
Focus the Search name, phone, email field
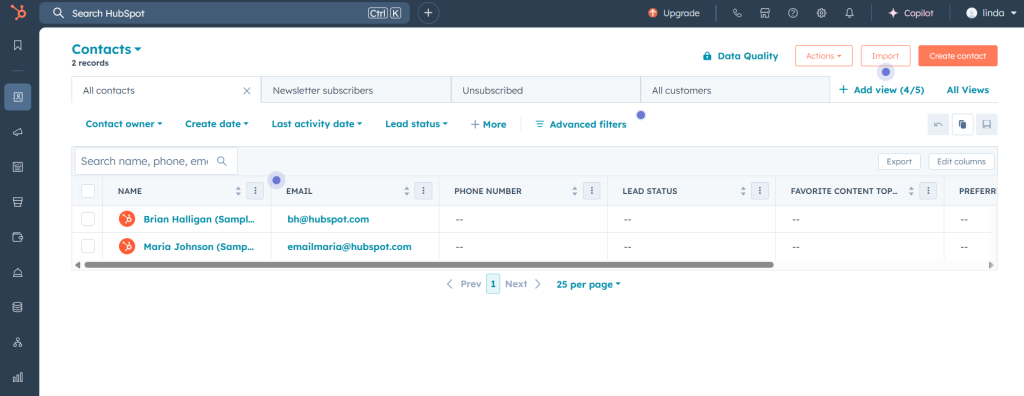[156, 161]
